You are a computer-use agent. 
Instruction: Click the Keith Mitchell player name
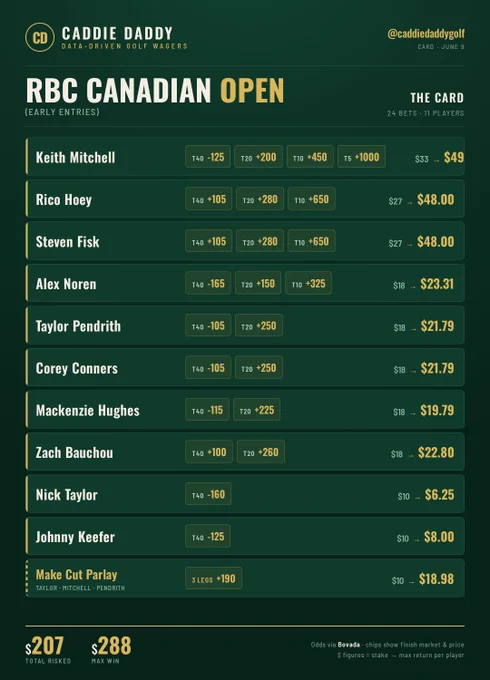tap(75, 157)
